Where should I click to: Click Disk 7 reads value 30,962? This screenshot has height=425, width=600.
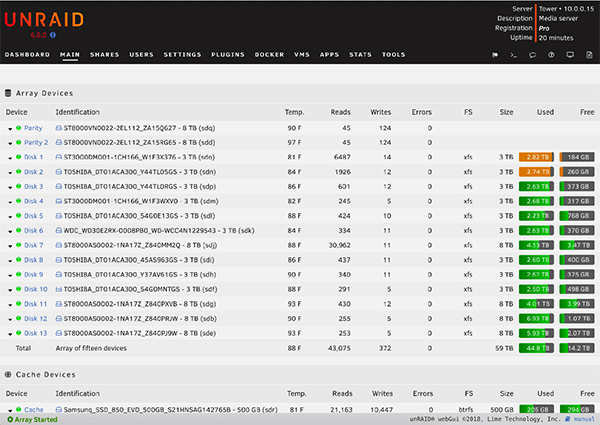tap(339, 245)
